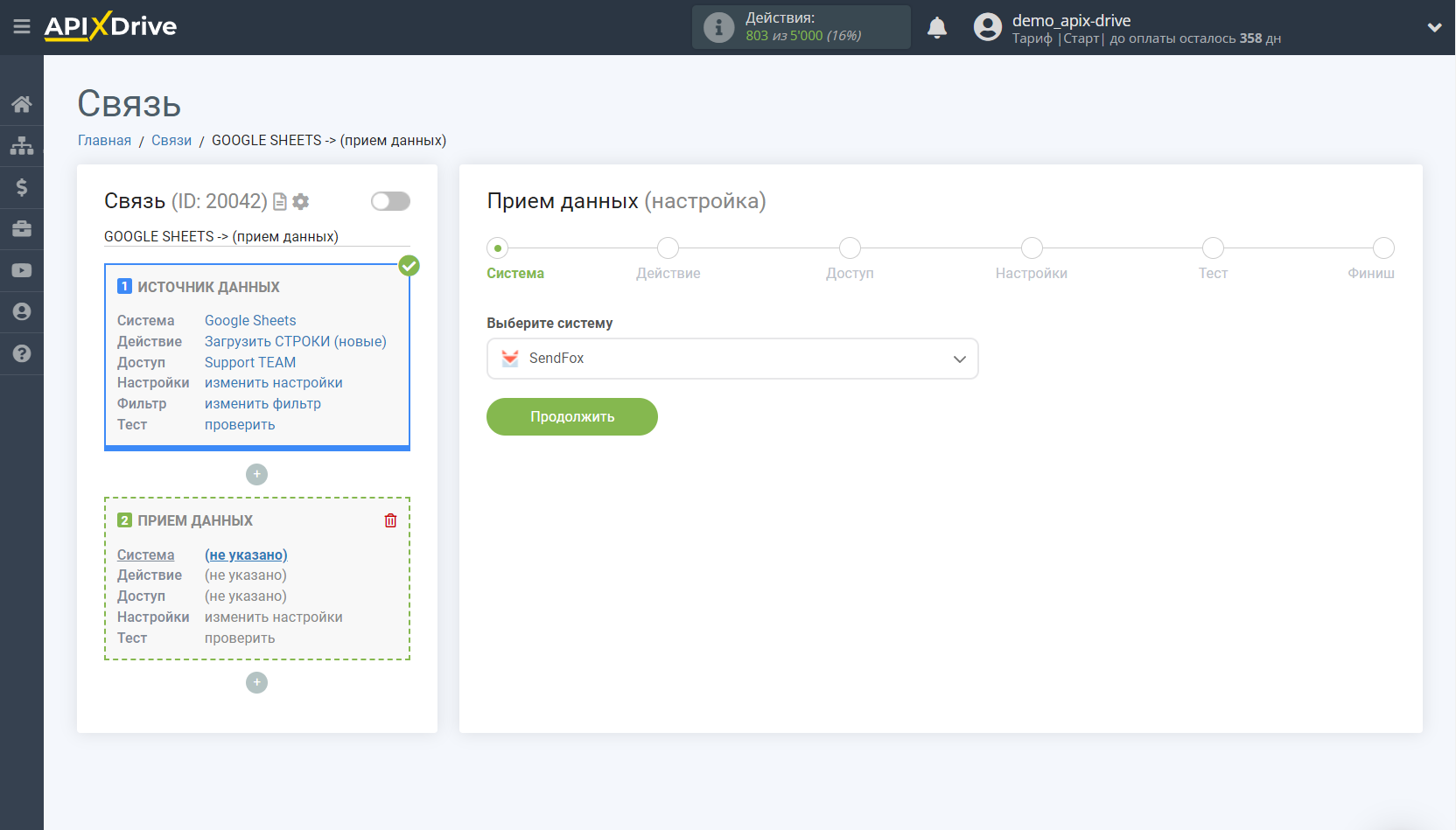Open the Home sidebar icon
1456x830 pixels.
tap(22, 104)
